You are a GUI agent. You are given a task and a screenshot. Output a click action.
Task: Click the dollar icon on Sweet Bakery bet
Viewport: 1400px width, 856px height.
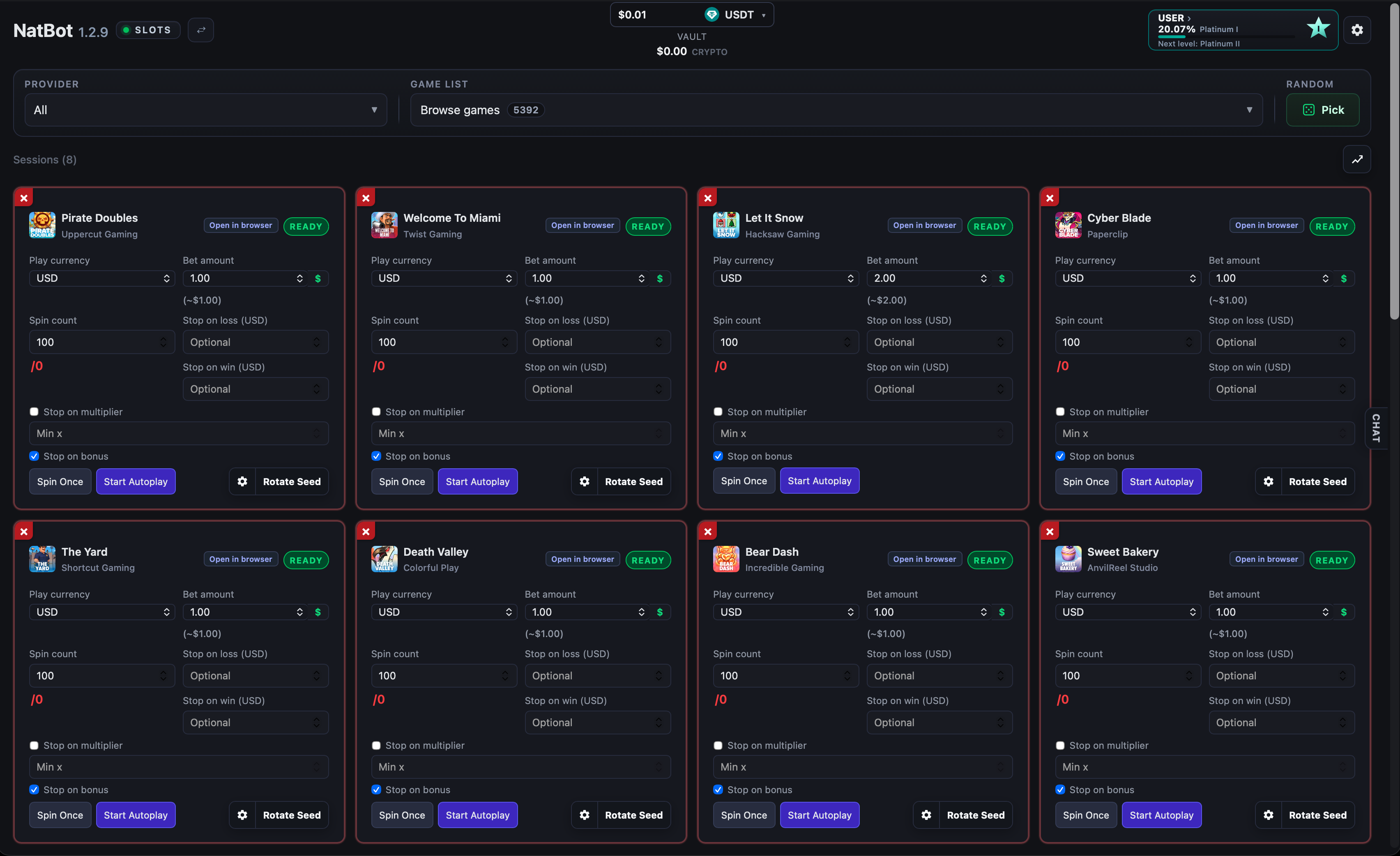pyautogui.click(x=1343, y=612)
